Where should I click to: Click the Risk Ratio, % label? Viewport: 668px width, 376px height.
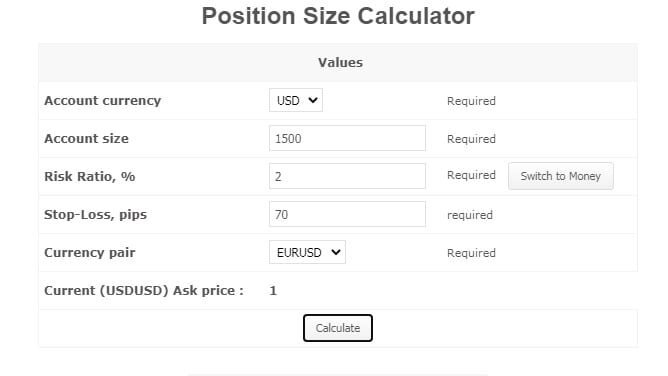(90, 176)
